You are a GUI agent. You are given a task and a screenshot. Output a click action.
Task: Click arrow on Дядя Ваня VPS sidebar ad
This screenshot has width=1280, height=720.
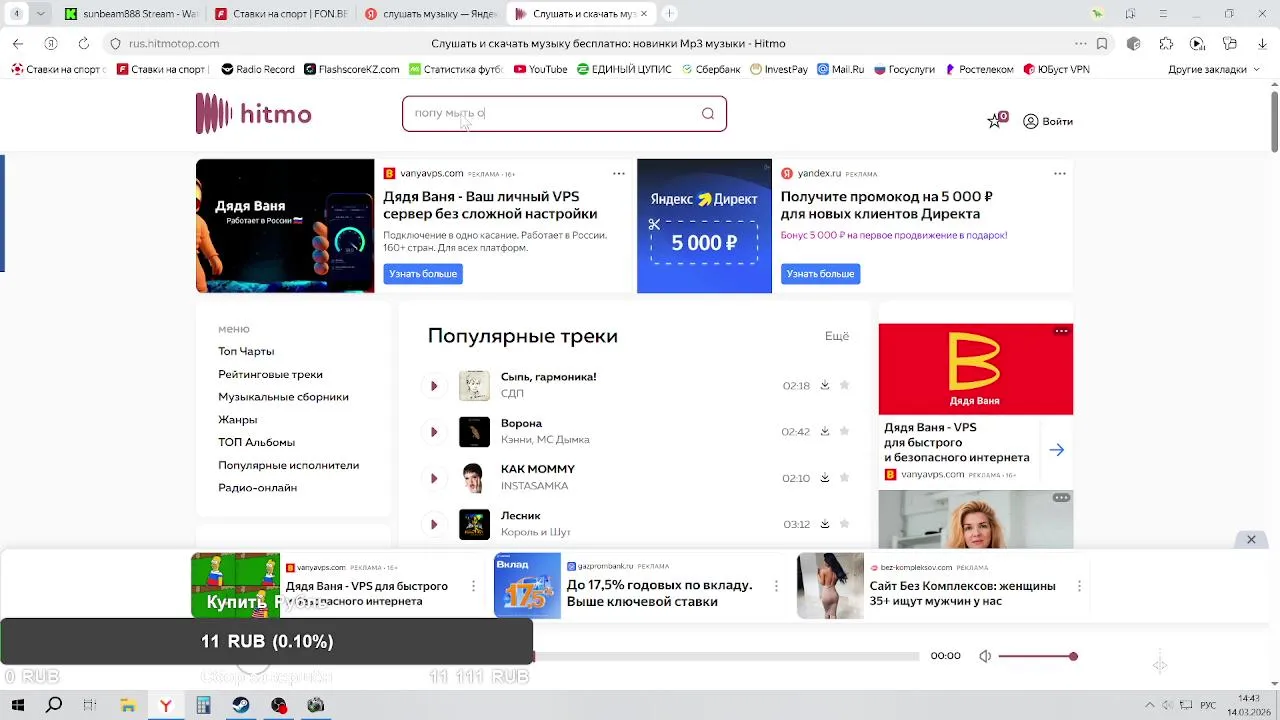[x=1057, y=450]
